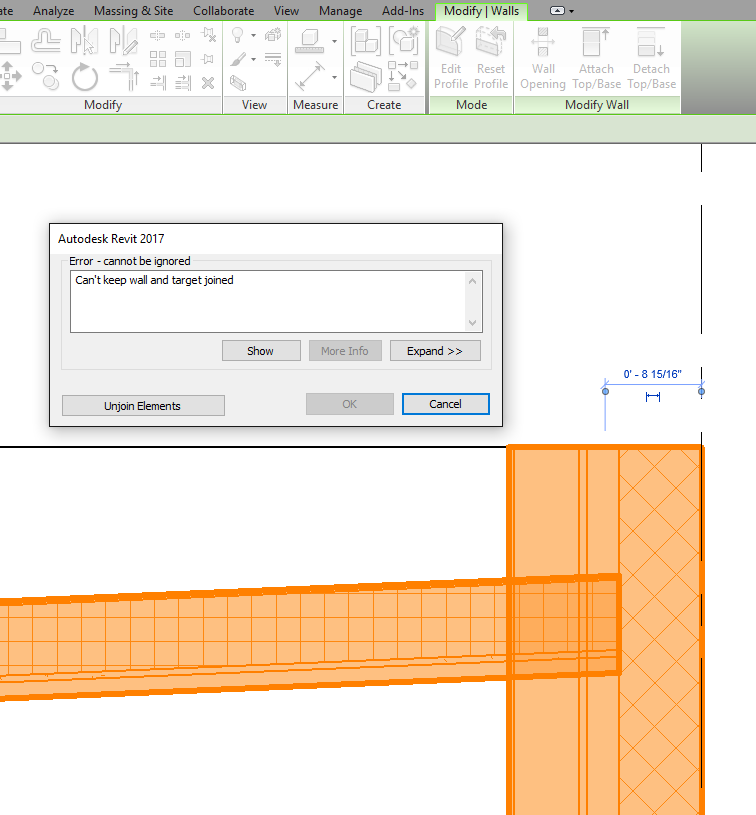This screenshot has height=815, width=756.
Task: Click the Expand >> button
Action: pyautogui.click(x=435, y=351)
